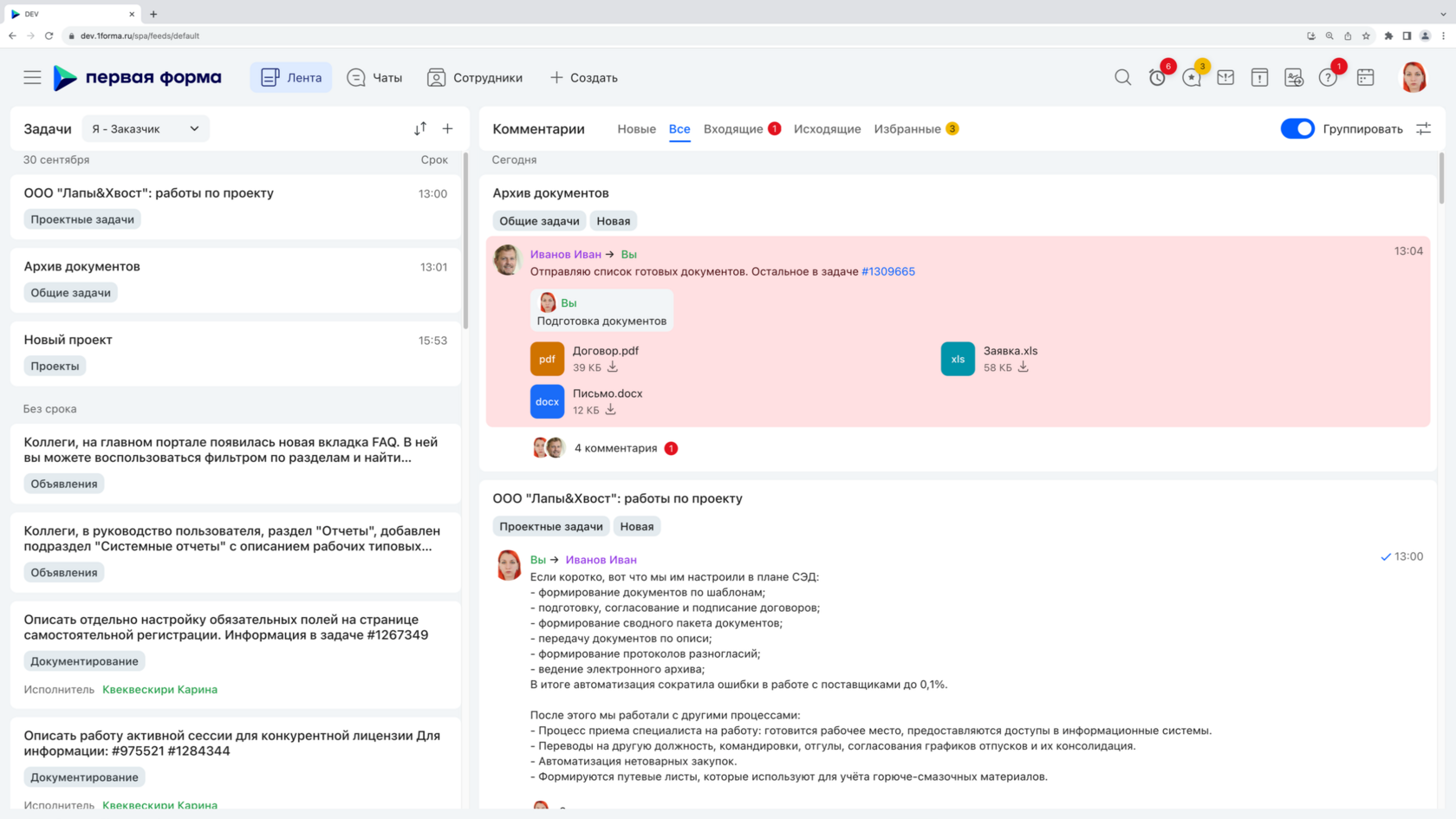The height and width of the screenshot is (819, 1456).
Task: Click the xls file type icon
Action: click(x=958, y=359)
